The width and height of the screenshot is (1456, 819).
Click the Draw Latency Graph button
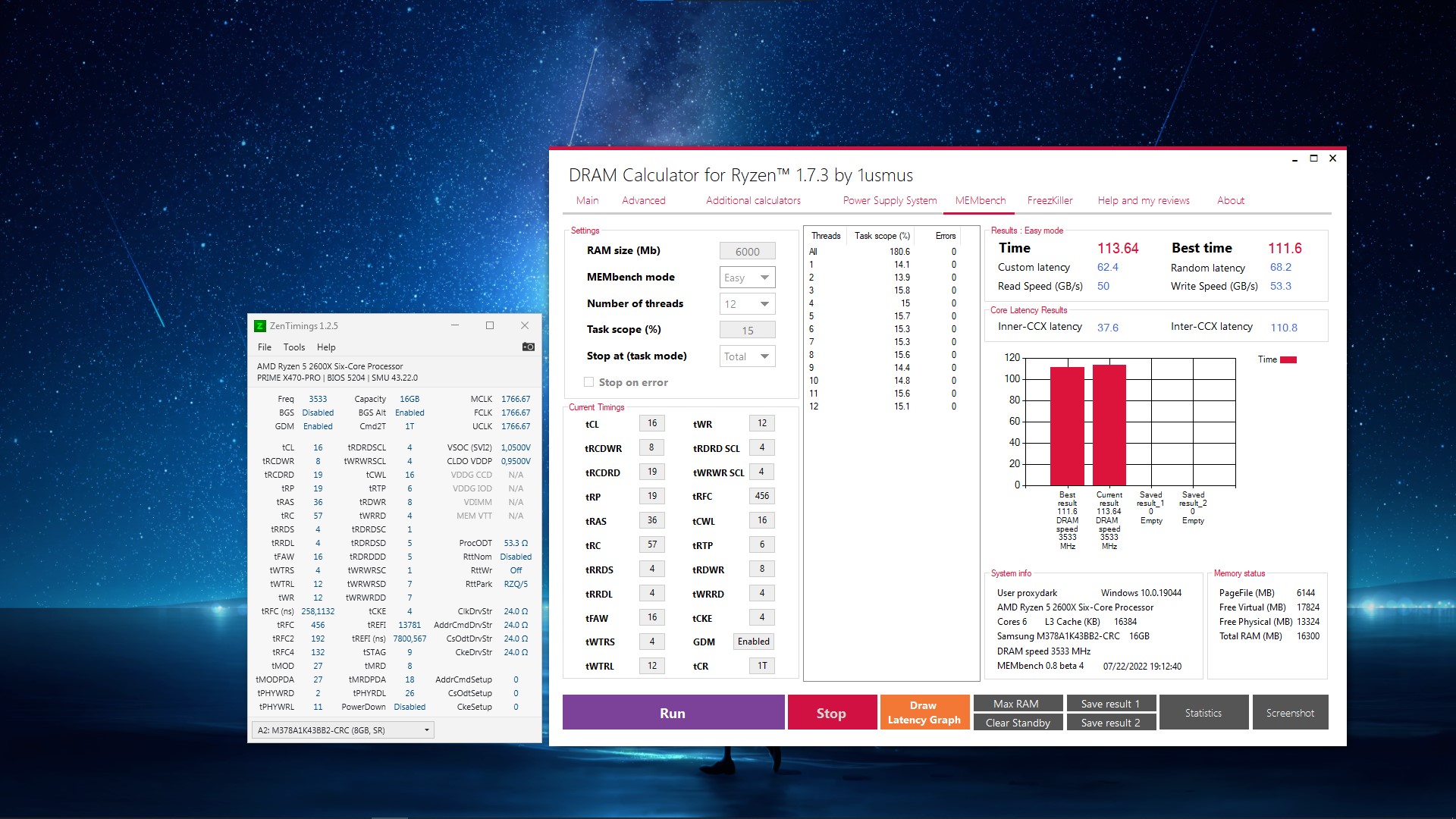click(x=924, y=713)
